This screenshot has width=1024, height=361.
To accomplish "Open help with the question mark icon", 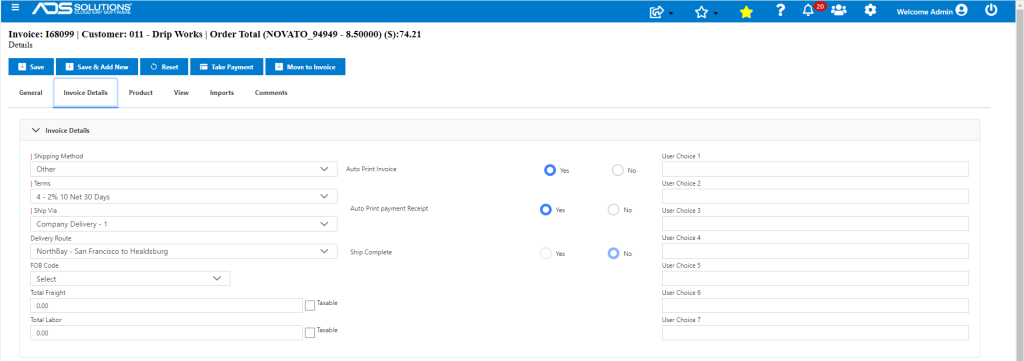I will point(780,10).
